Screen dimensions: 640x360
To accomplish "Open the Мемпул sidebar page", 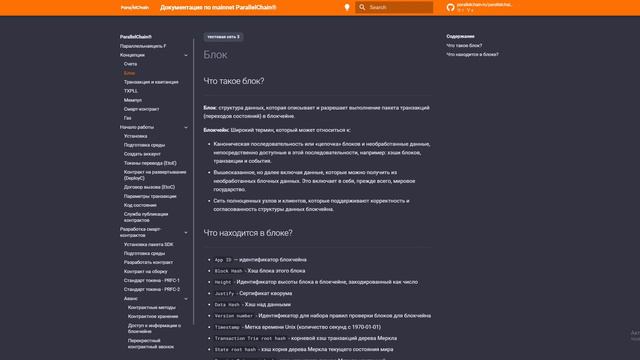I will pyautogui.click(x=133, y=100).
